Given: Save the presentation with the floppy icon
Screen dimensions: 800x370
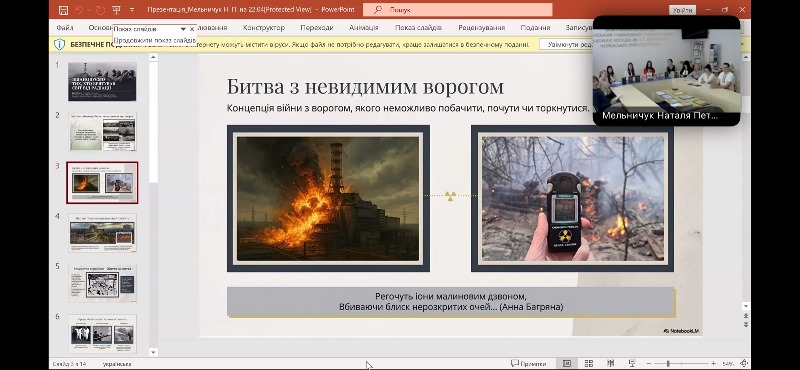Looking at the screenshot, I should coord(63,10).
